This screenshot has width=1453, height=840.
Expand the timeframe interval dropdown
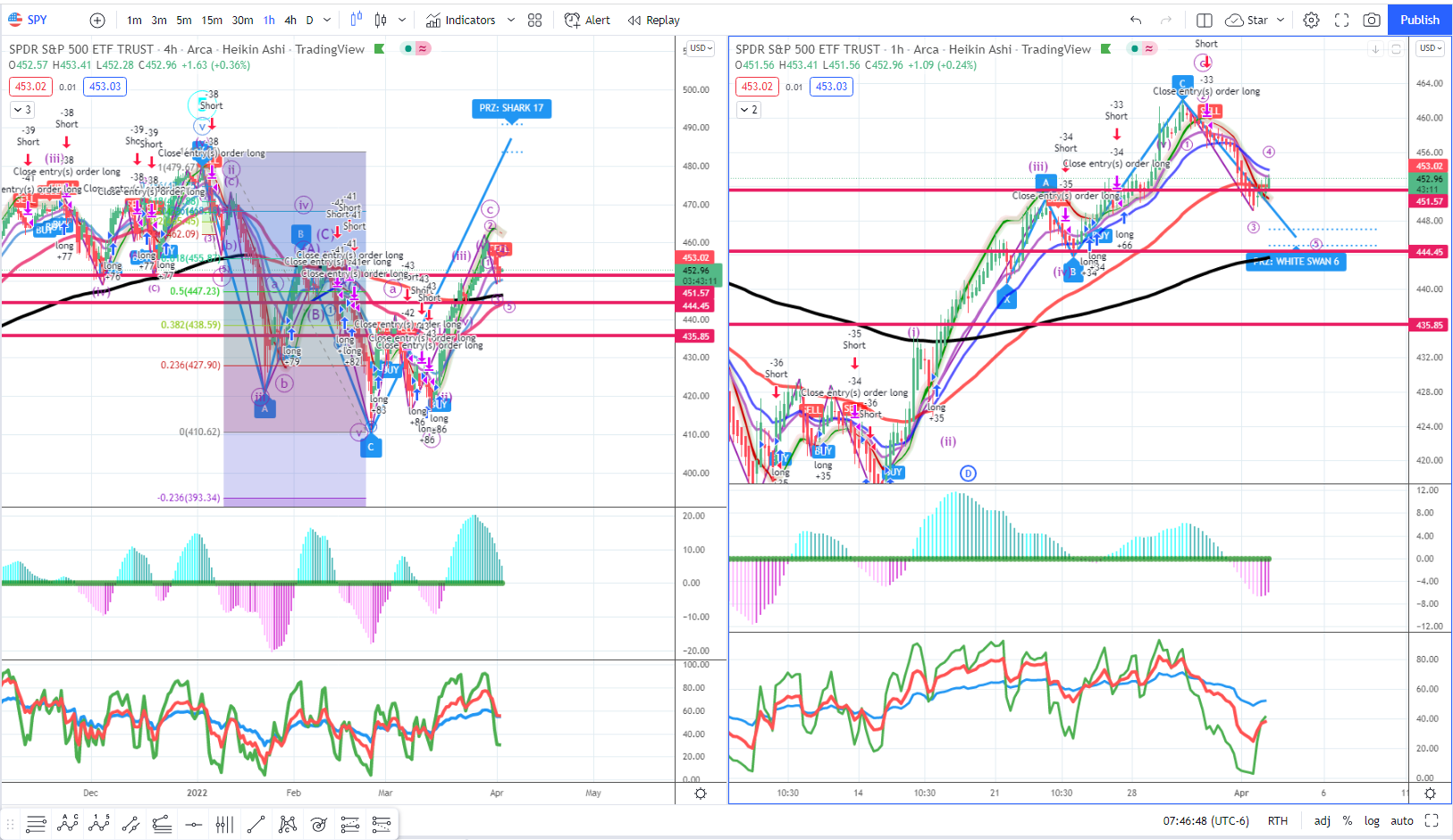(327, 20)
